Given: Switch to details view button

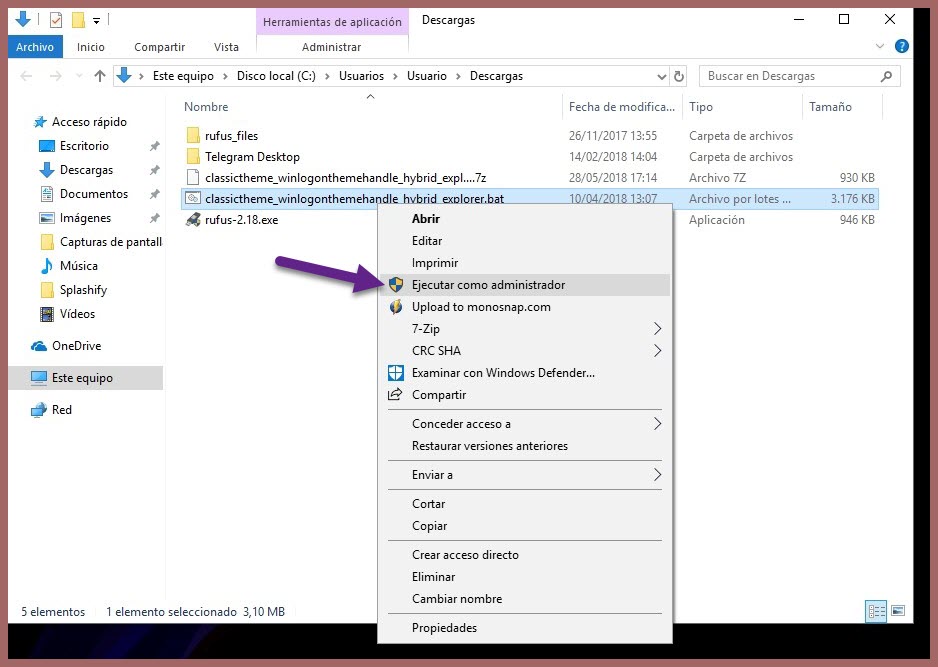Looking at the screenshot, I should pyautogui.click(x=876, y=611).
